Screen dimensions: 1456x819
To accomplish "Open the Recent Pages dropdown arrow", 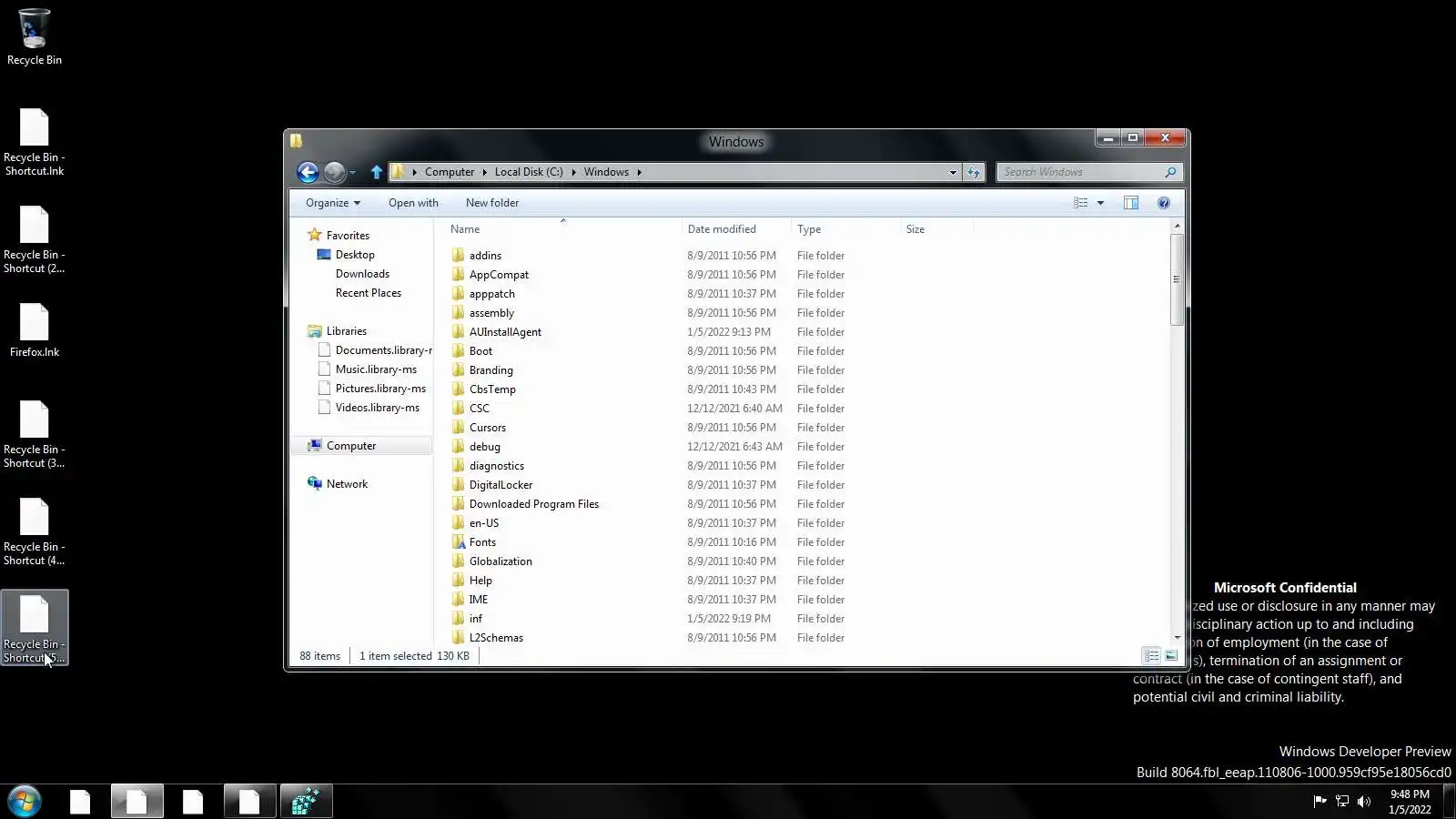I will tap(353, 173).
